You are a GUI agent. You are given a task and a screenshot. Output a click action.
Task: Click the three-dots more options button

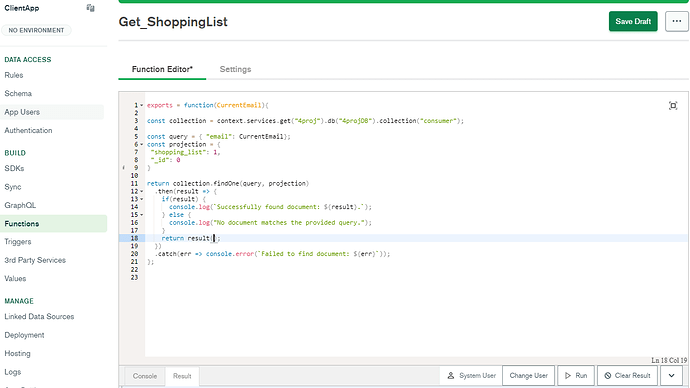676,22
